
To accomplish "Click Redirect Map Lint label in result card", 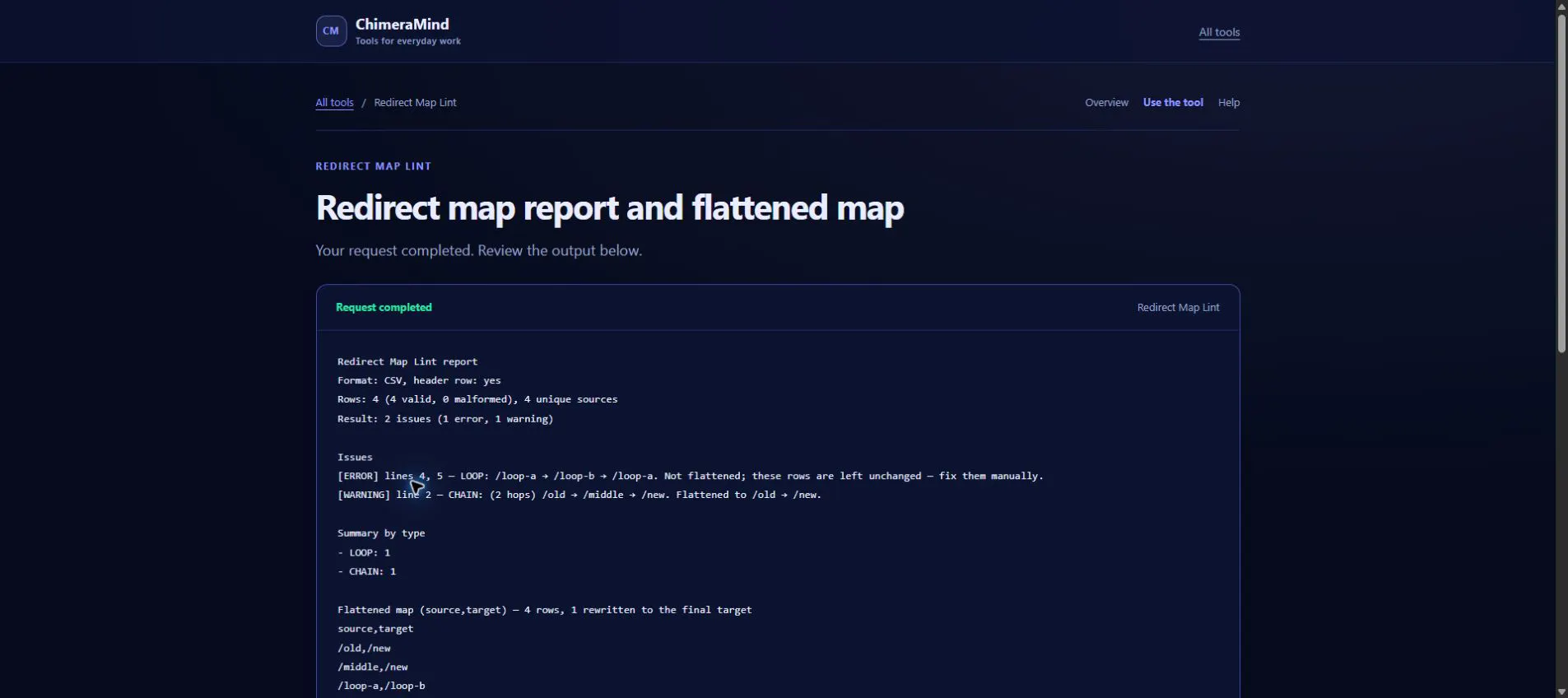I will pyautogui.click(x=1178, y=307).
